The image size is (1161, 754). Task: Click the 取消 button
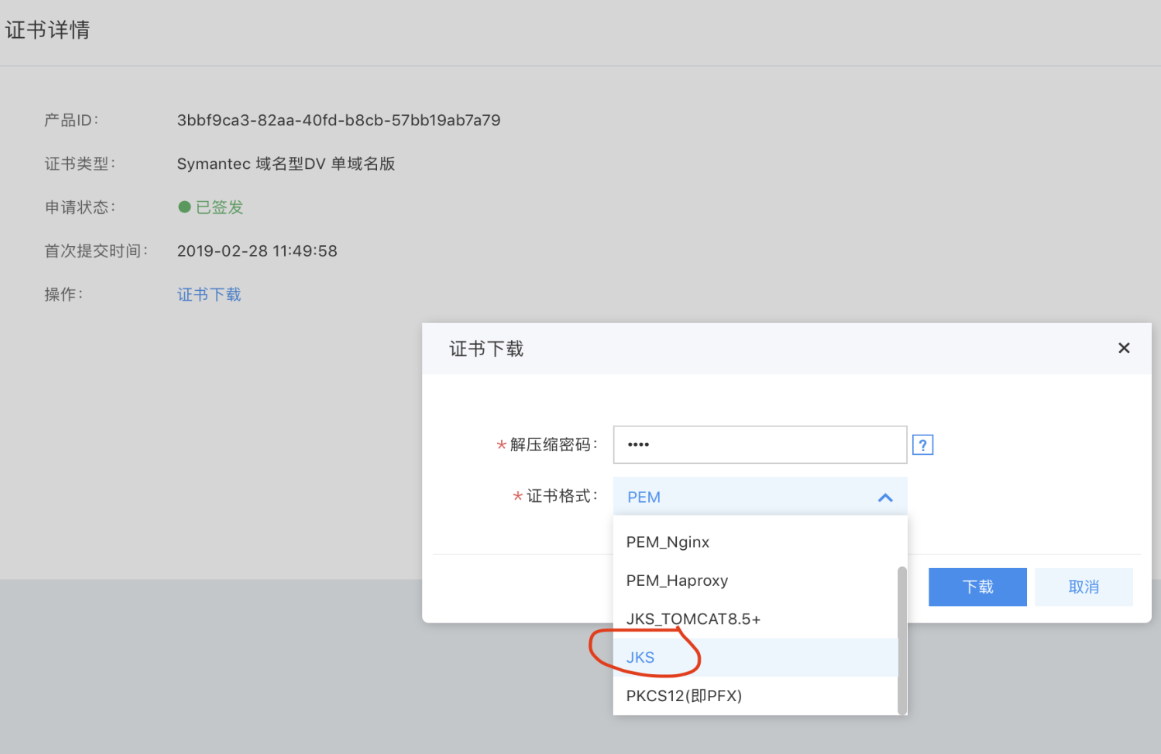click(x=1083, y=587)
